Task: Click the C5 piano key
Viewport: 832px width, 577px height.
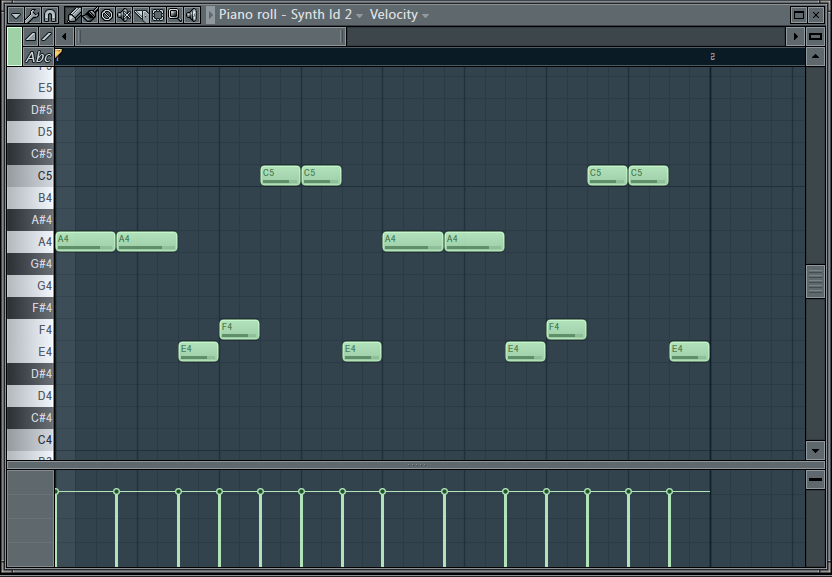Action: coord(30,176)
